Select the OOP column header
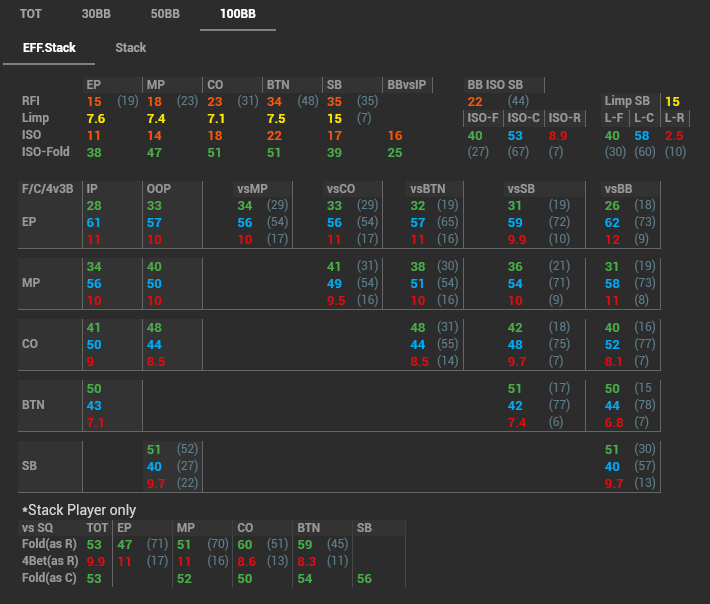Viewport: 710px width, 604px height. [158, 188]
